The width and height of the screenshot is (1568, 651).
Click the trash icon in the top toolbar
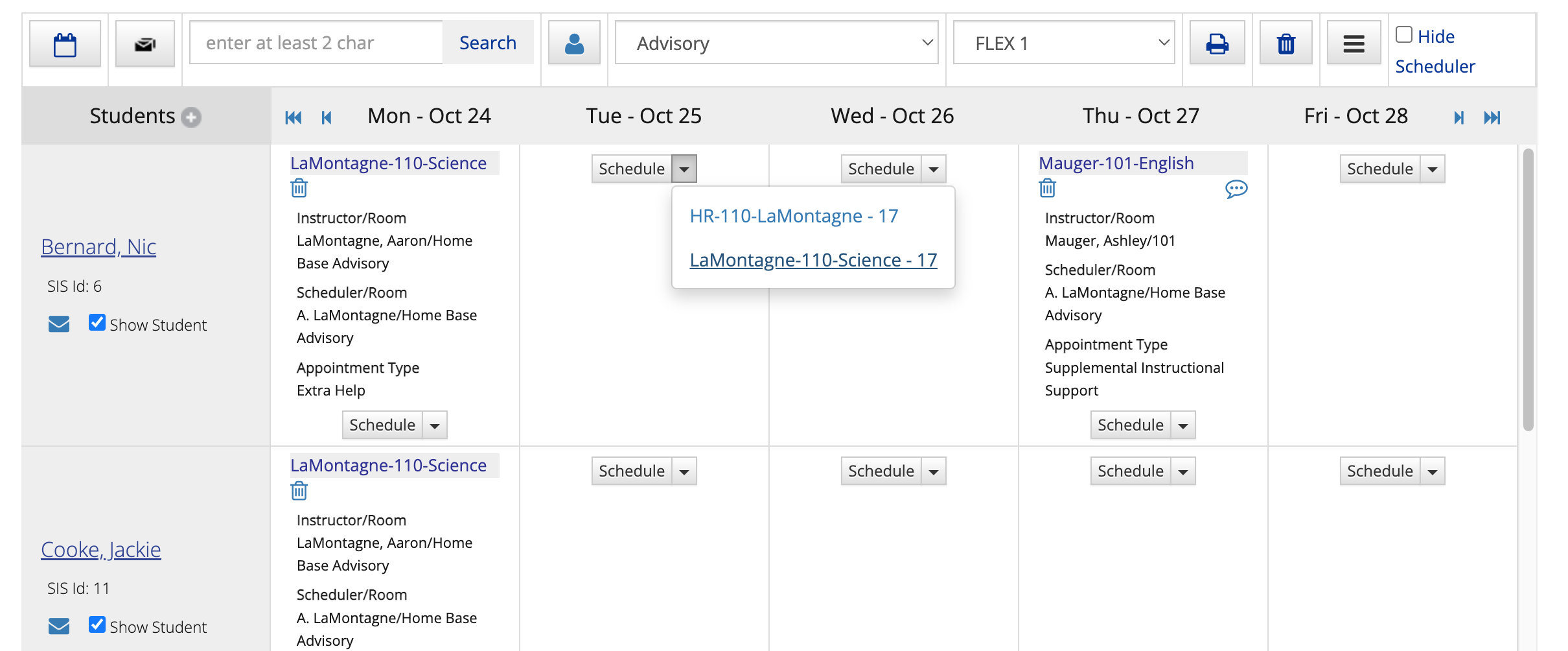tap(1286, 43)
